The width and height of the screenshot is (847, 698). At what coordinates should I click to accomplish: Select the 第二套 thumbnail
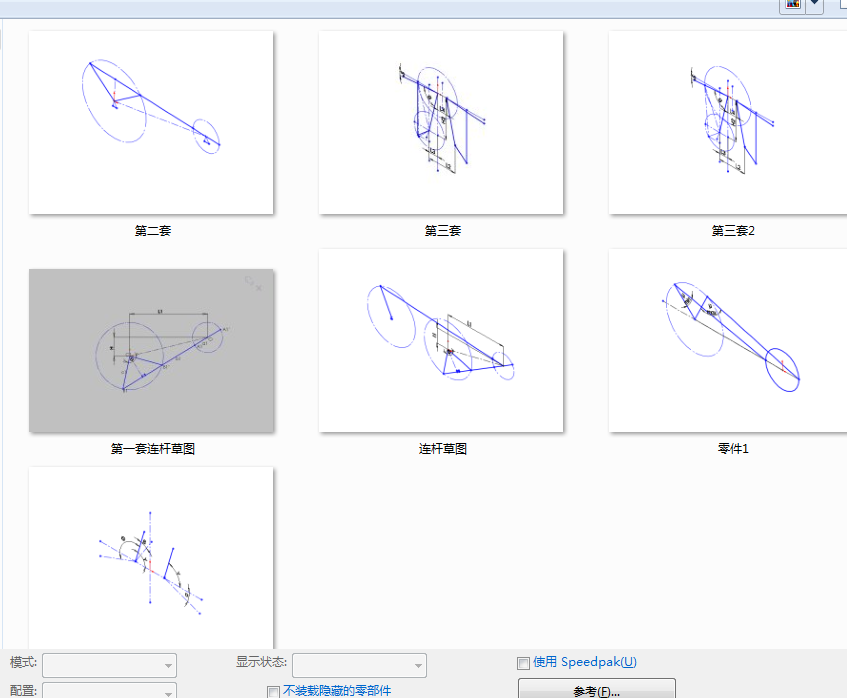point(151,123)
